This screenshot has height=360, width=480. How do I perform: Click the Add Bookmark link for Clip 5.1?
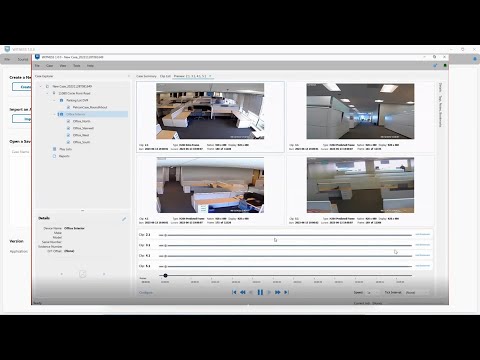coord(422,266)
